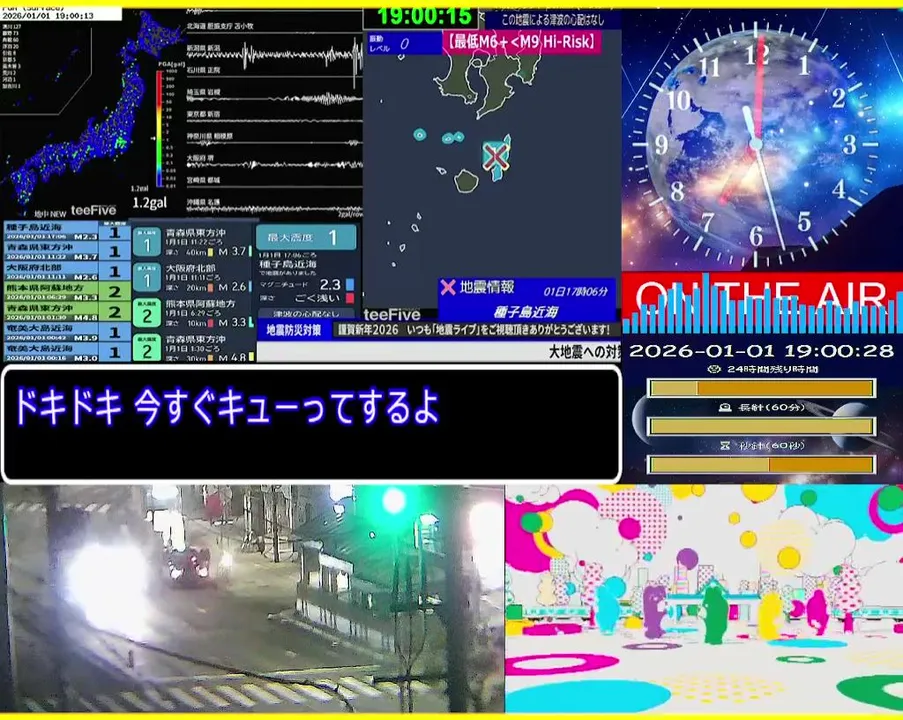Click the 津波の心配なし label
Screen dimensions: 903x720
(306, 314)
